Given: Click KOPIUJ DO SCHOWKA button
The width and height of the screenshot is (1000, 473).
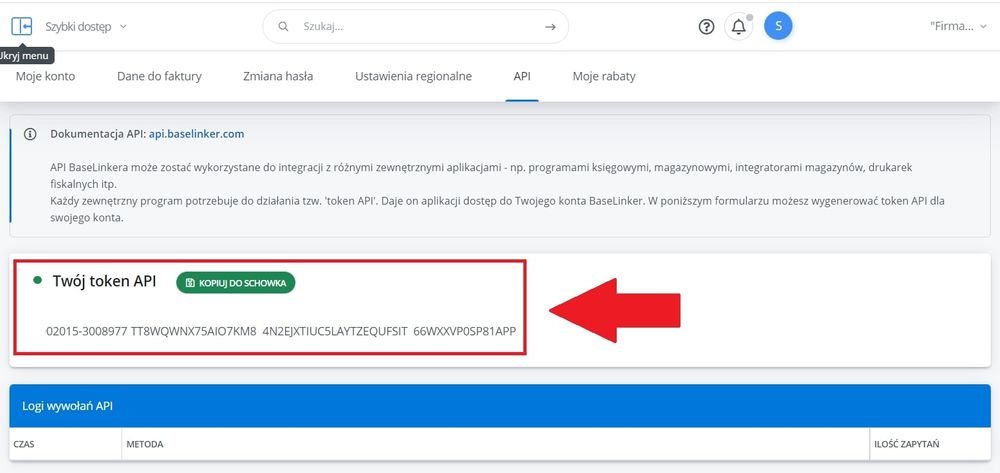Looking at the screenshot, I should (236, 283).
